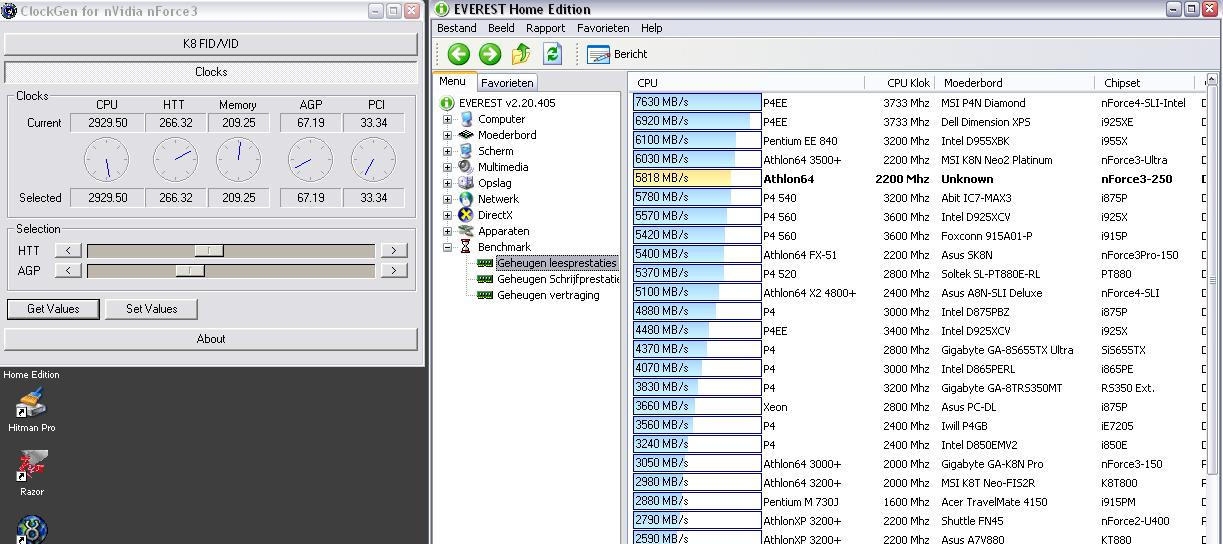This screenshot has height=544, width=1223.
Task: Select Geheugen vertraging benchmark item
Action: pos(548,295)
